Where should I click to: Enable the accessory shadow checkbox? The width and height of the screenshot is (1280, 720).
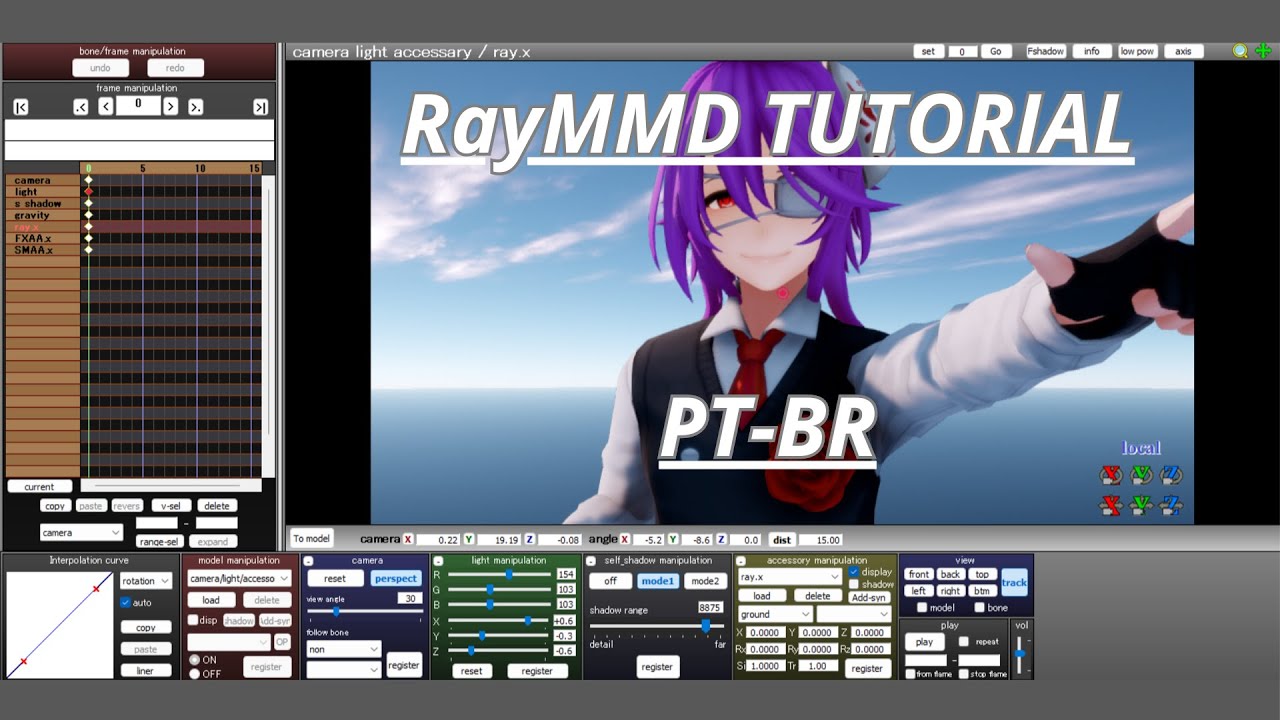click(x=853, y=584)
